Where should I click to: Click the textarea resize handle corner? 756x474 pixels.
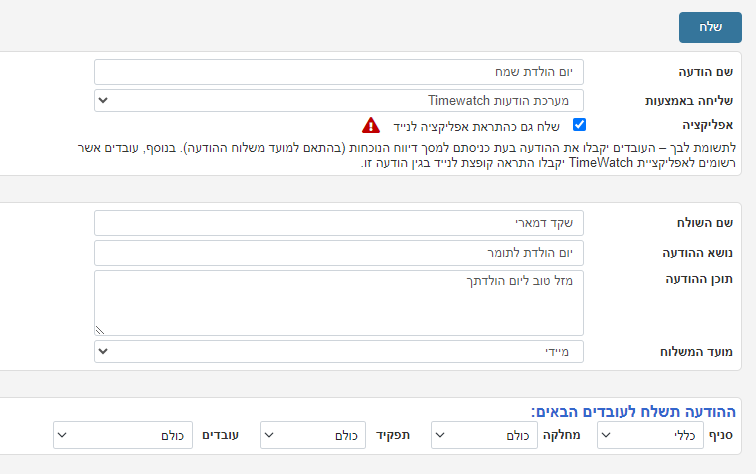100,330
